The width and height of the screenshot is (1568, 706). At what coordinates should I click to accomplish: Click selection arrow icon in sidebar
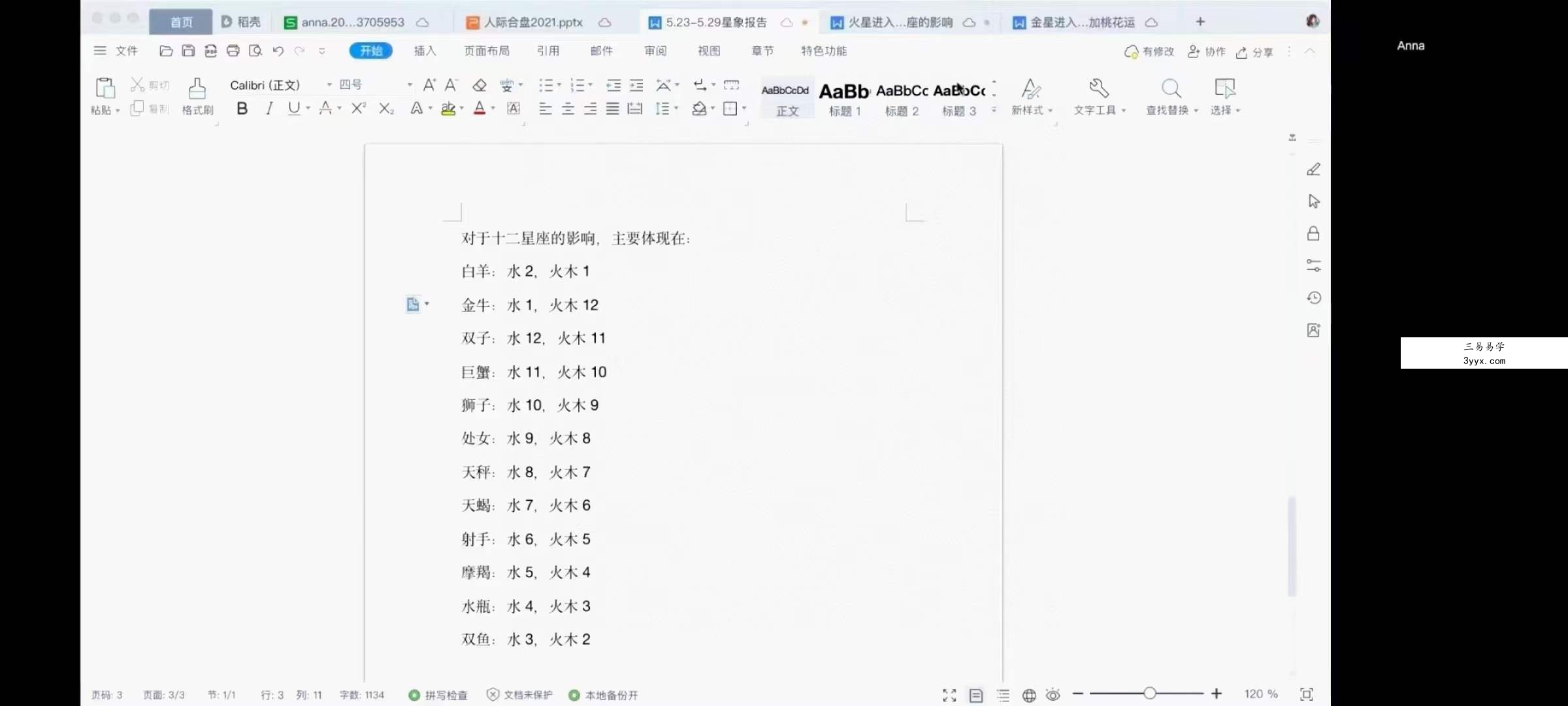1314,201
